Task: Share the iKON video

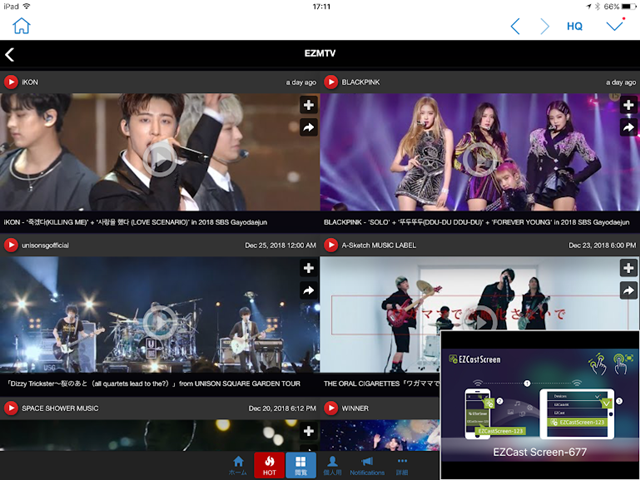Action: pyautogui.click(x=309, y=128)
